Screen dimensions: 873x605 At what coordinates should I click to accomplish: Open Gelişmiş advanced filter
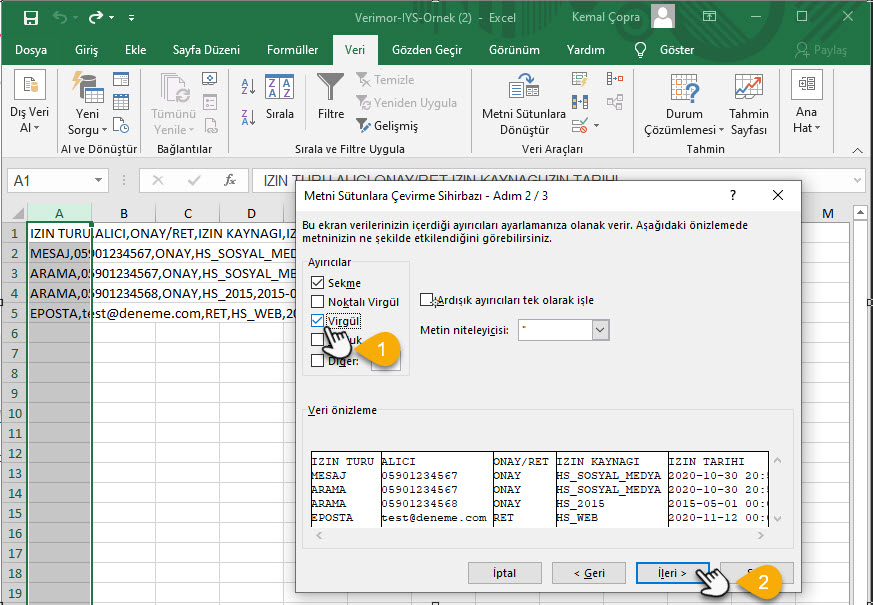coord(387,126)
